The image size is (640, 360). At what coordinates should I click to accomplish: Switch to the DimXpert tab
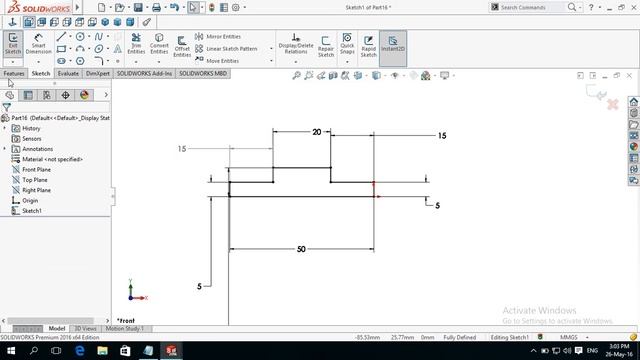coord(98,73)
